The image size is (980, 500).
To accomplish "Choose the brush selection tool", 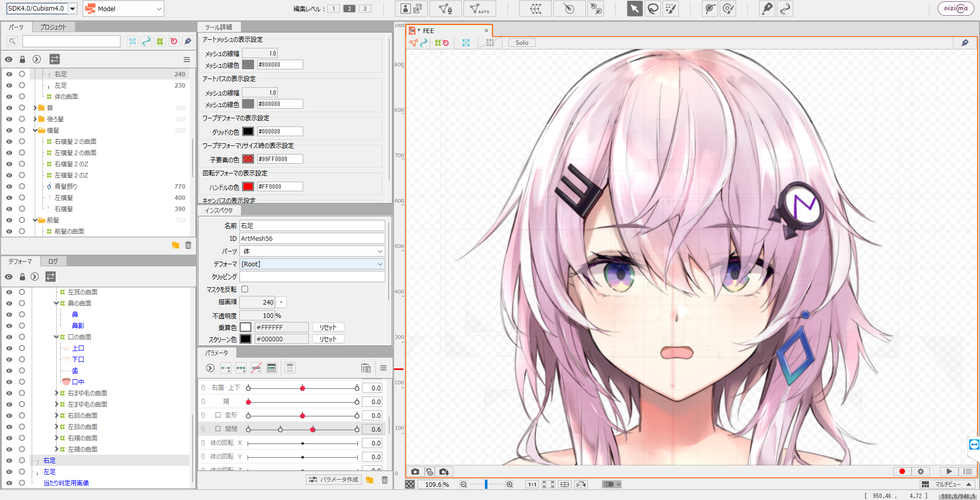I will (670, 9).
